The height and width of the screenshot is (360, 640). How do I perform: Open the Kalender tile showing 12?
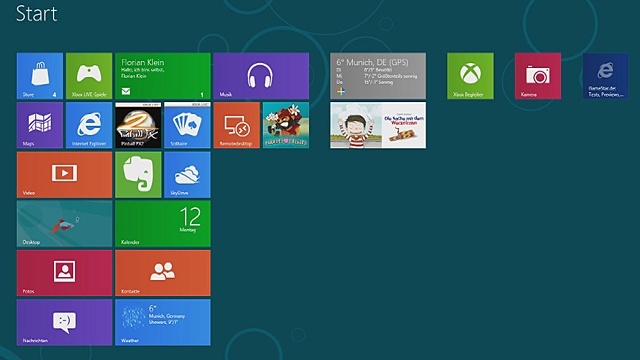[163, 224]
